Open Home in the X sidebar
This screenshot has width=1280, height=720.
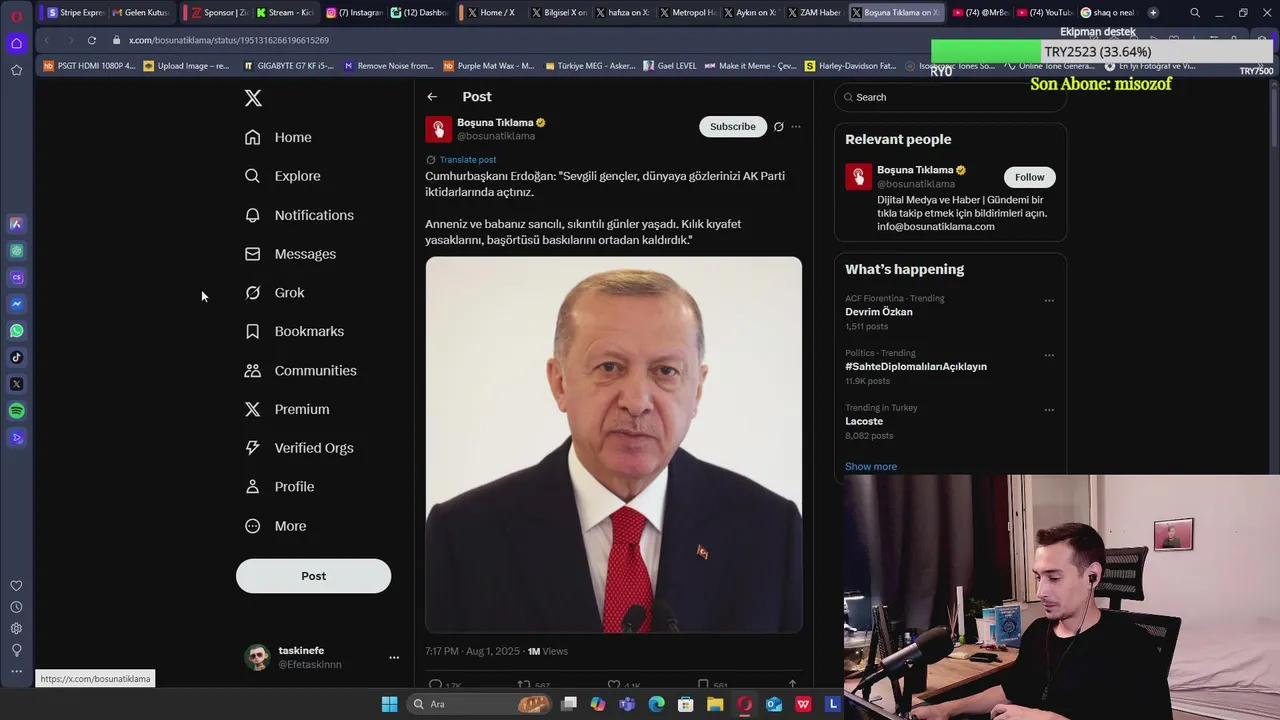coord(279,137)
